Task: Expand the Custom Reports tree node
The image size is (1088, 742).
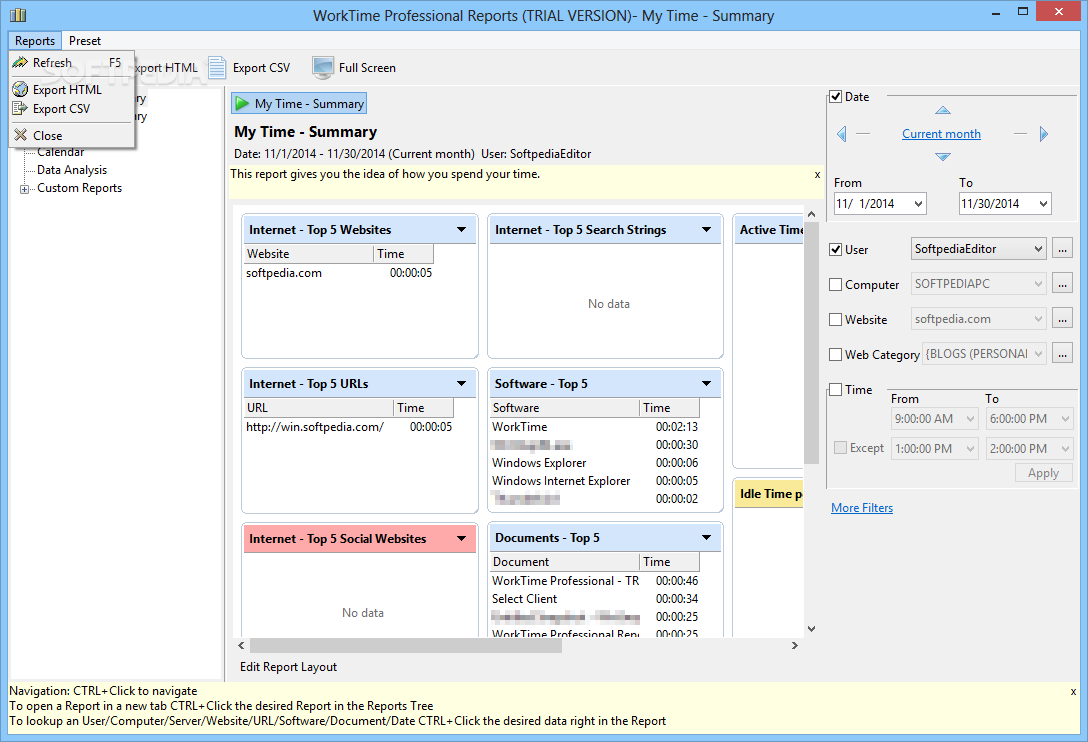Action: 24,189
